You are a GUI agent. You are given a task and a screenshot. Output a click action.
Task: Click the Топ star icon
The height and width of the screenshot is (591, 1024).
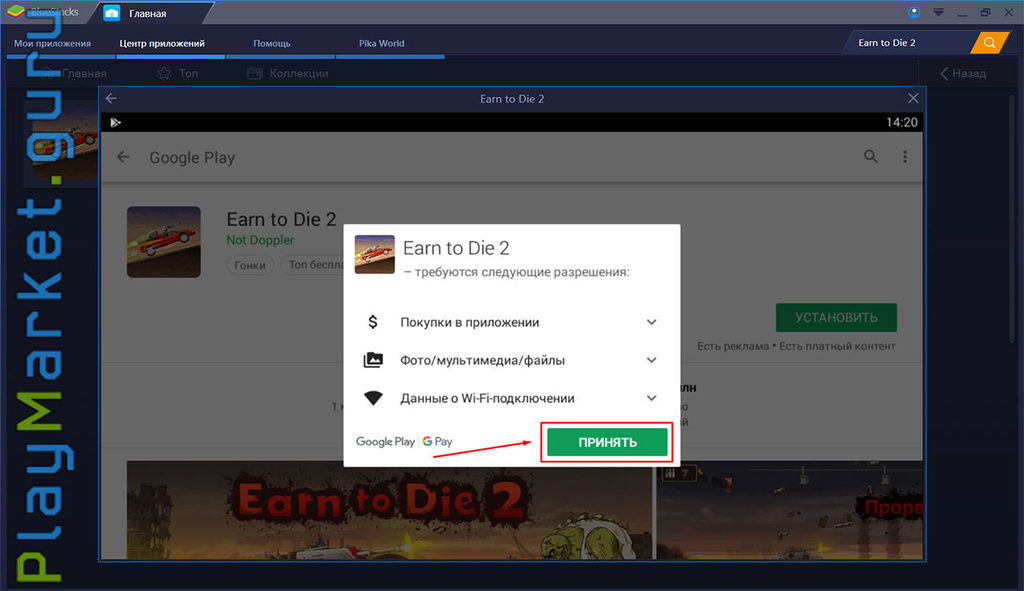tap(164, 73)
